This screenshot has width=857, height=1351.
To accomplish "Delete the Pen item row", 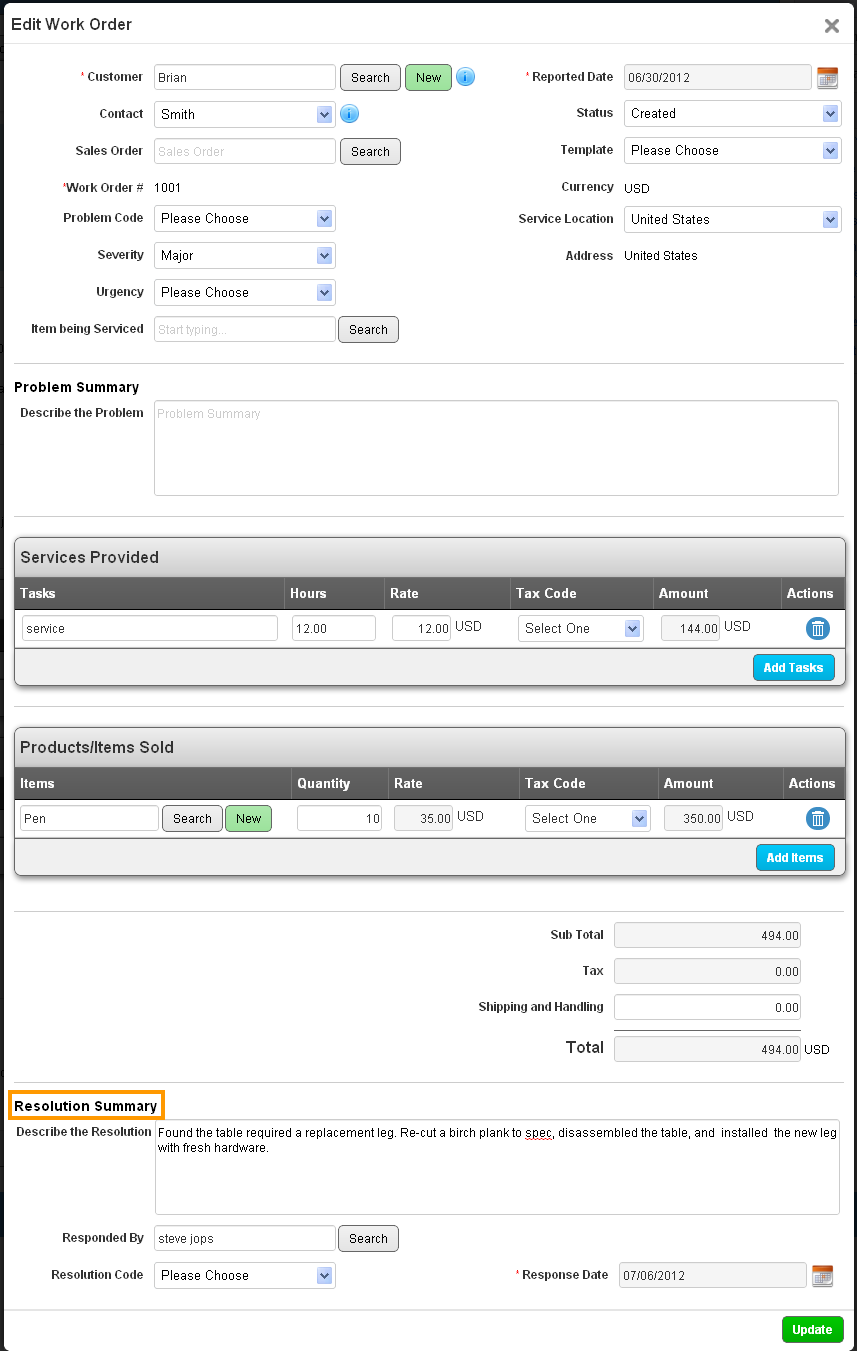I will pos(817,818).
